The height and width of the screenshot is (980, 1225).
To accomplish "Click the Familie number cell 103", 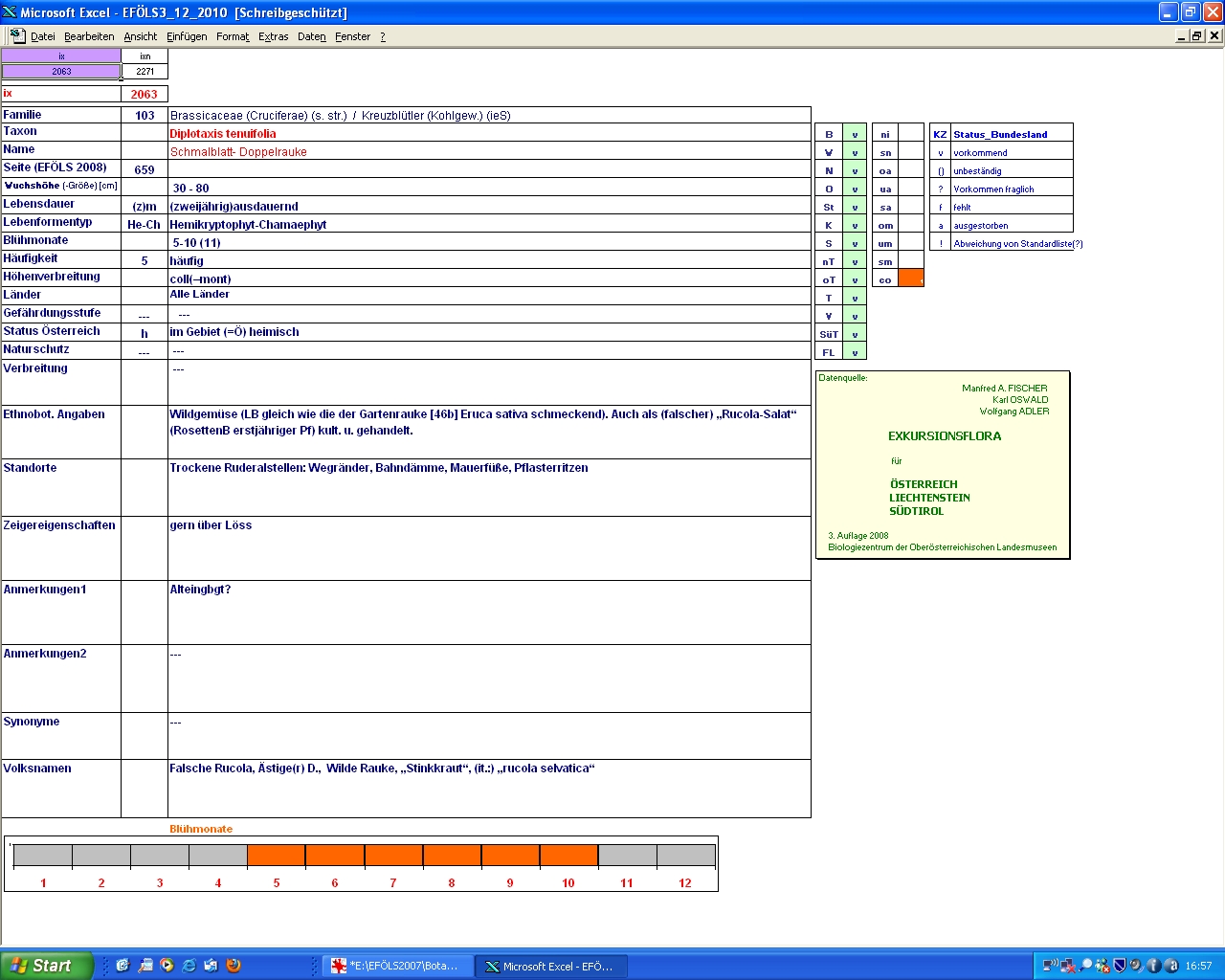I will point(145,115).
